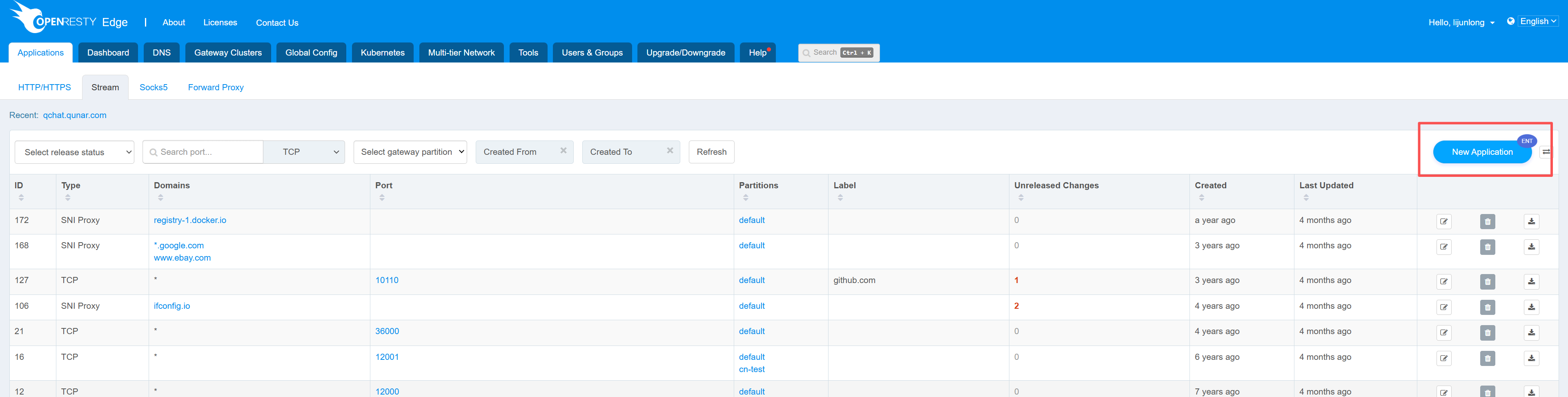Click the New Application button
The image size is (1568, 397).
coord(1481,152)
